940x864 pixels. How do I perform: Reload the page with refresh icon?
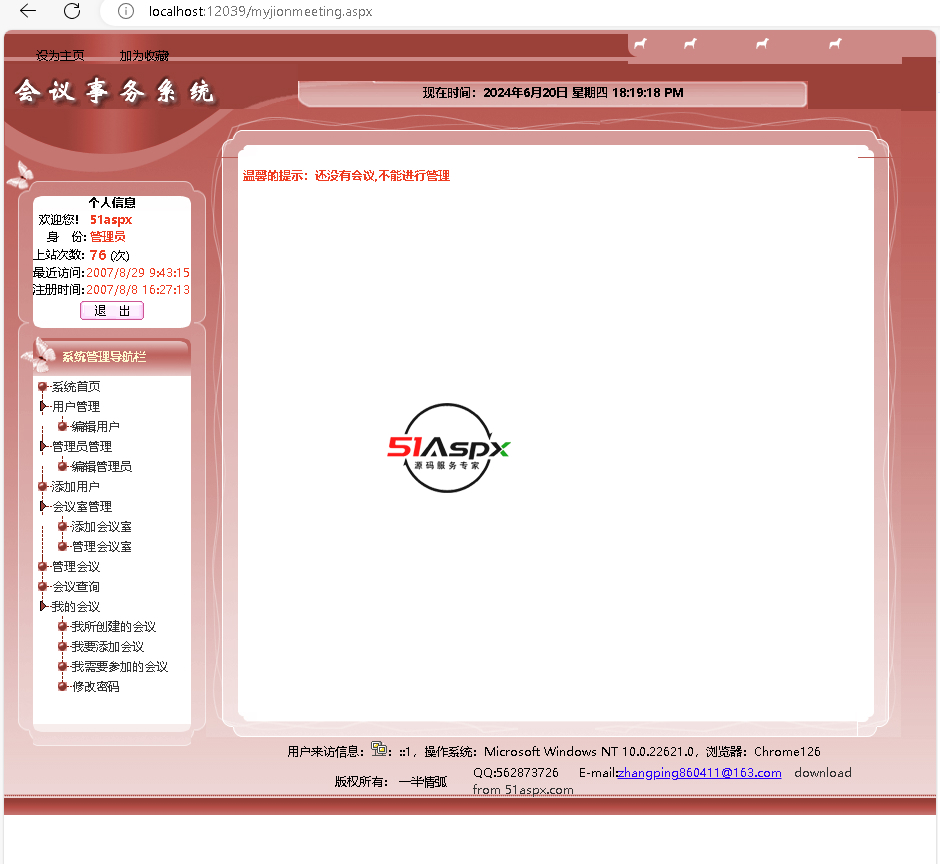(x=72, y=11)
